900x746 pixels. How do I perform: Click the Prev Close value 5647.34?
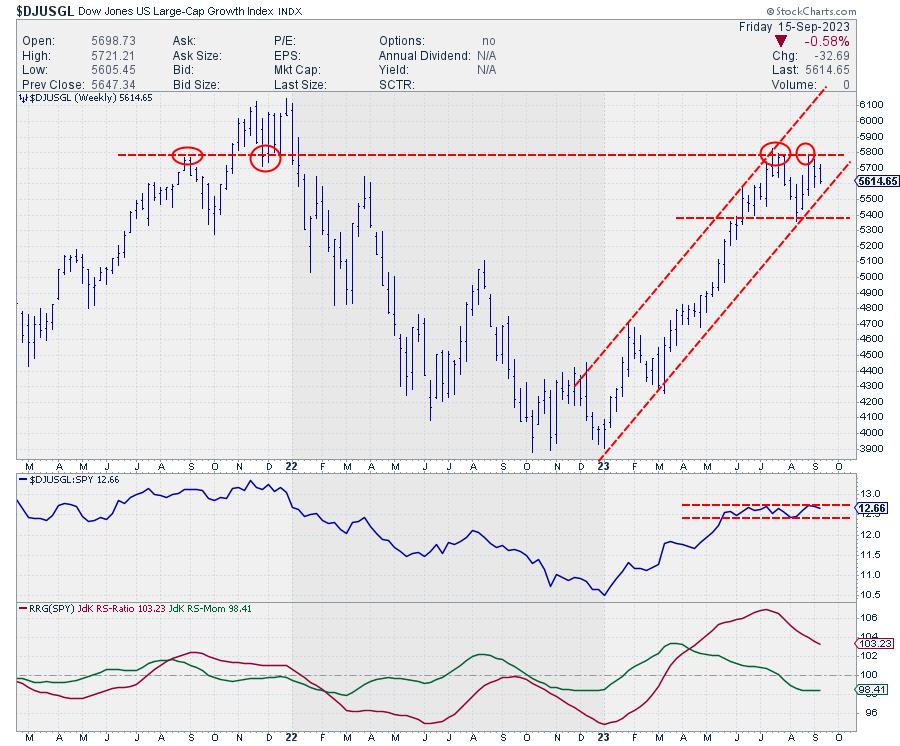pos(116,85)
